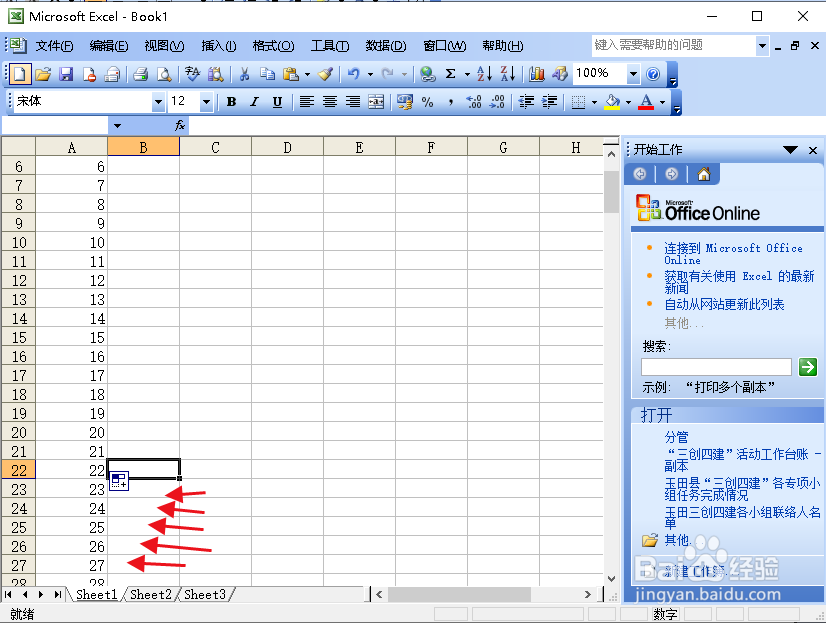Open the task pane menu arrow
This screenshot has height=623, width=826.
point(790,150)
